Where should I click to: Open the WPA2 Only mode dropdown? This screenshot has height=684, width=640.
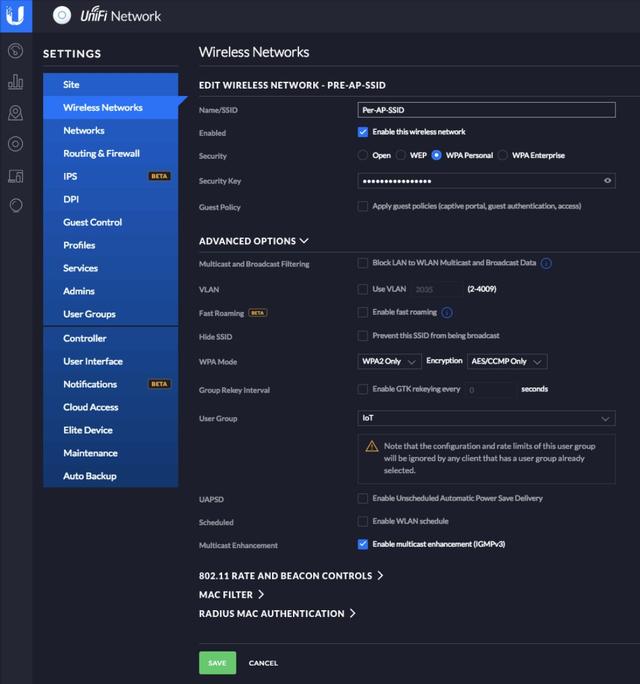tap(389, 361)
